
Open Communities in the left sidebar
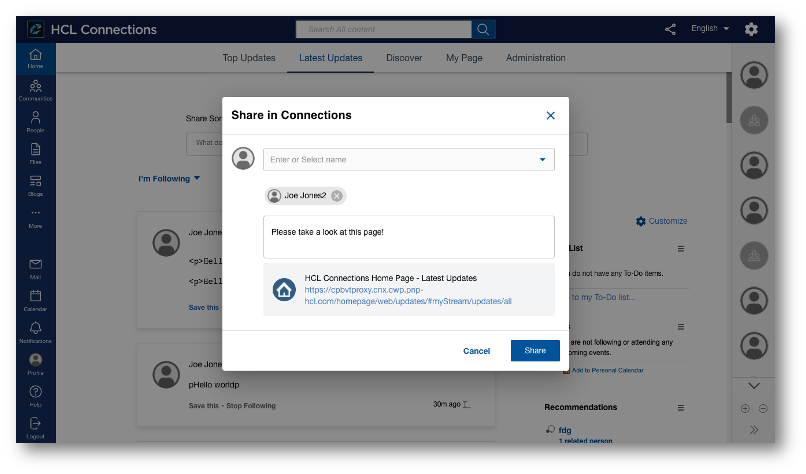pos(35,90)
